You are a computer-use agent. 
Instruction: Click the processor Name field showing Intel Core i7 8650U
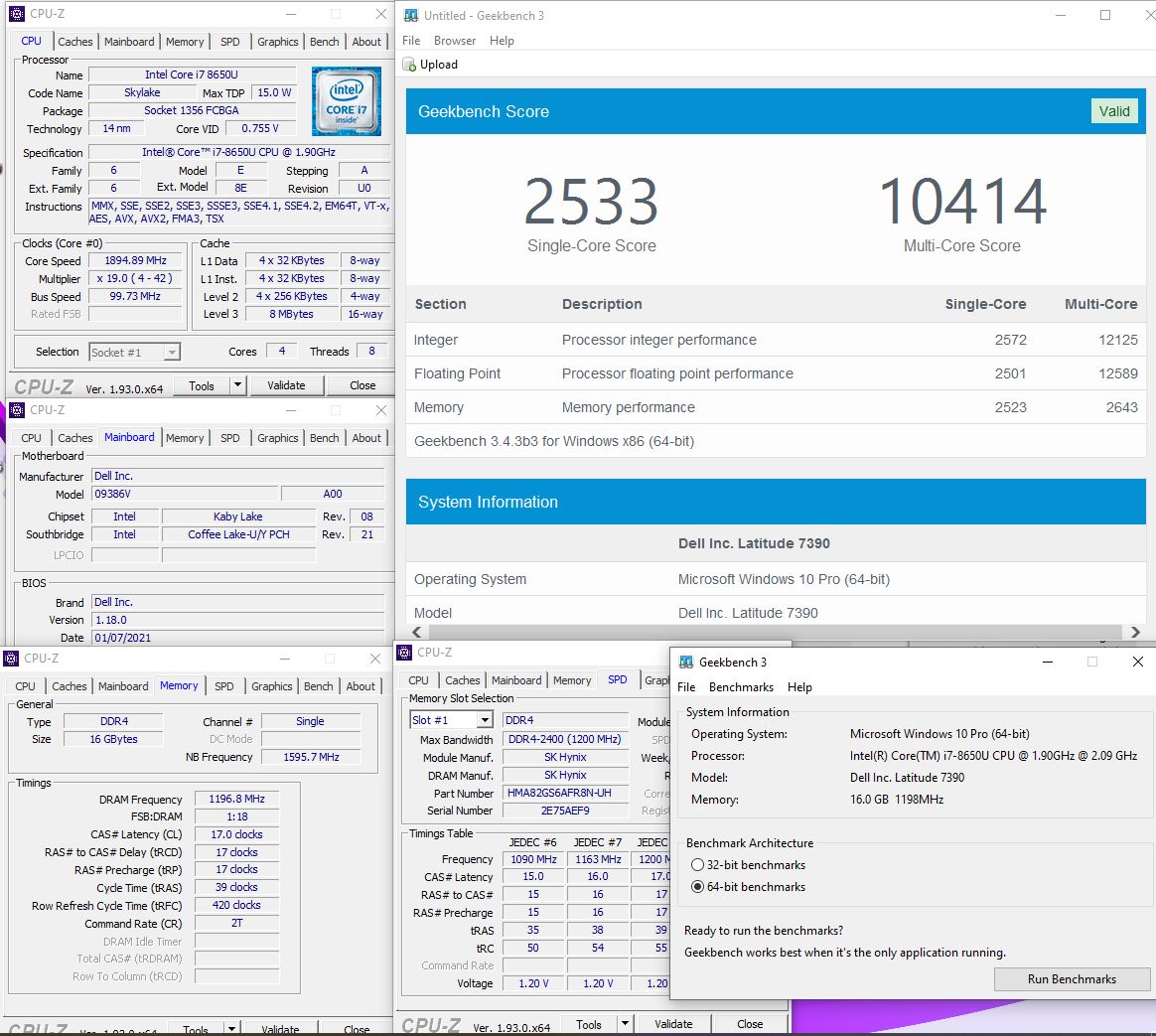point(192,74)
